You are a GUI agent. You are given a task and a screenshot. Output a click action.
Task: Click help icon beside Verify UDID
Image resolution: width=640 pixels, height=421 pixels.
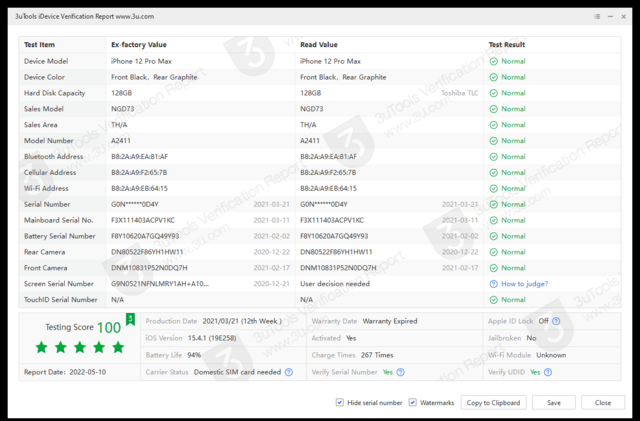(x=548, y=372)
